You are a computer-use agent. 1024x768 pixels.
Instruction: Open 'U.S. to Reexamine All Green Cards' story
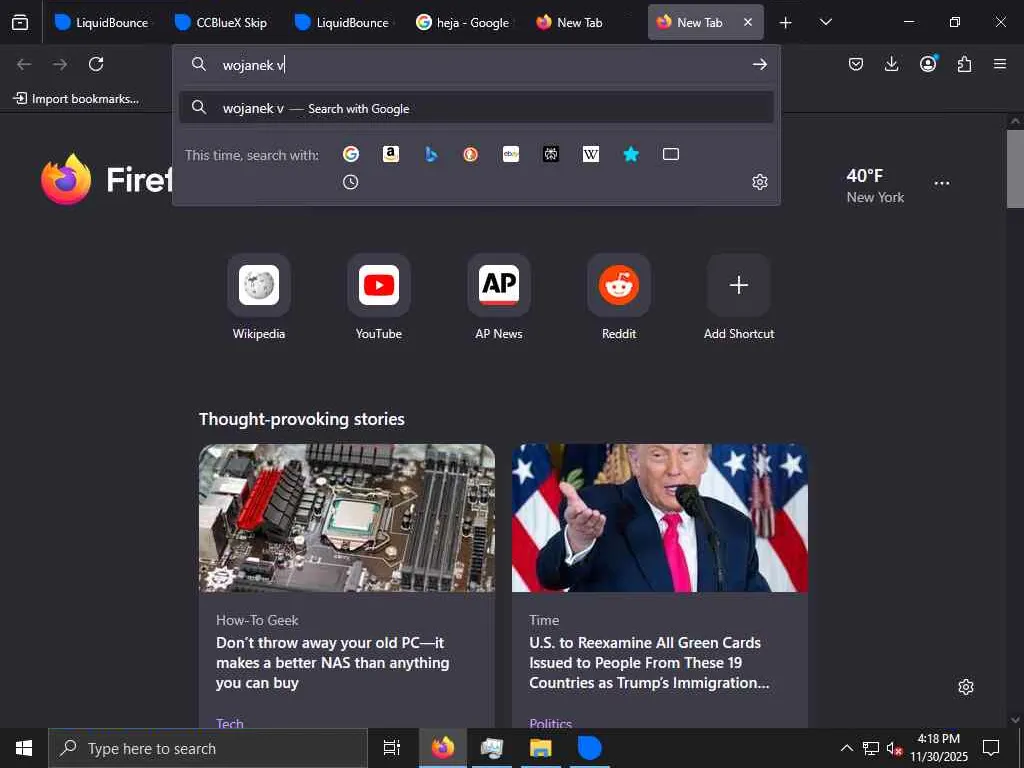tap(649, 662)
